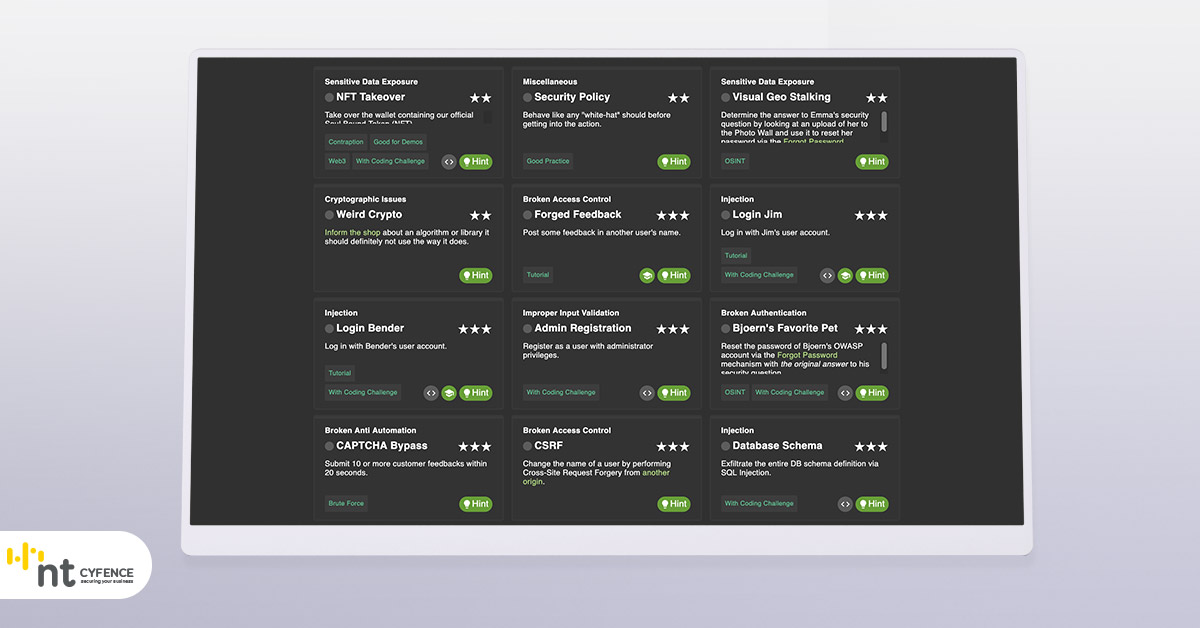This screenshot has width=1200, height=628.
Task: Click the Visual Geo Stalking description scrollbar
Action: click(x=884, y=123)
